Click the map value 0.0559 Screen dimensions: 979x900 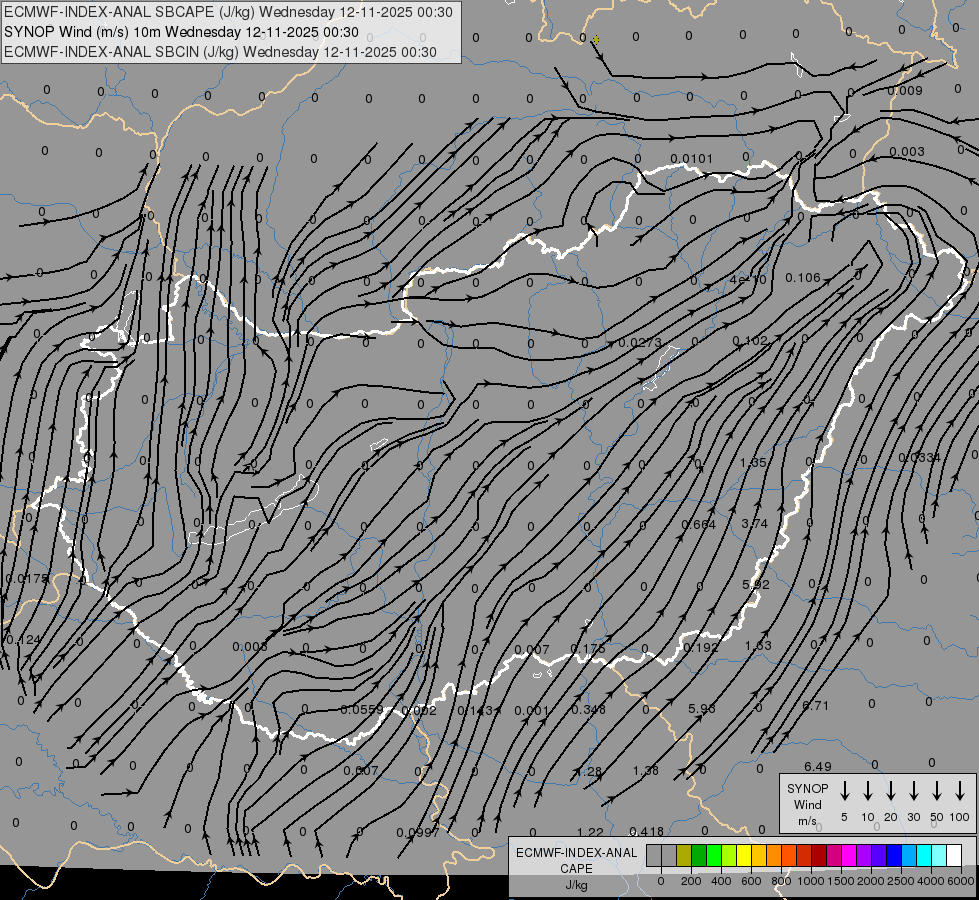(362, 710)
